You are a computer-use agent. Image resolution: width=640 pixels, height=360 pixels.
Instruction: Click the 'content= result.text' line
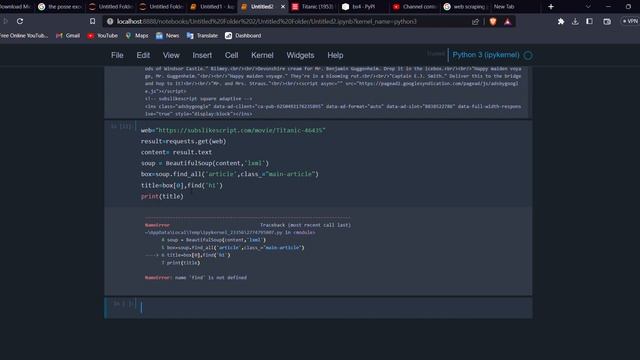[176, 152]
